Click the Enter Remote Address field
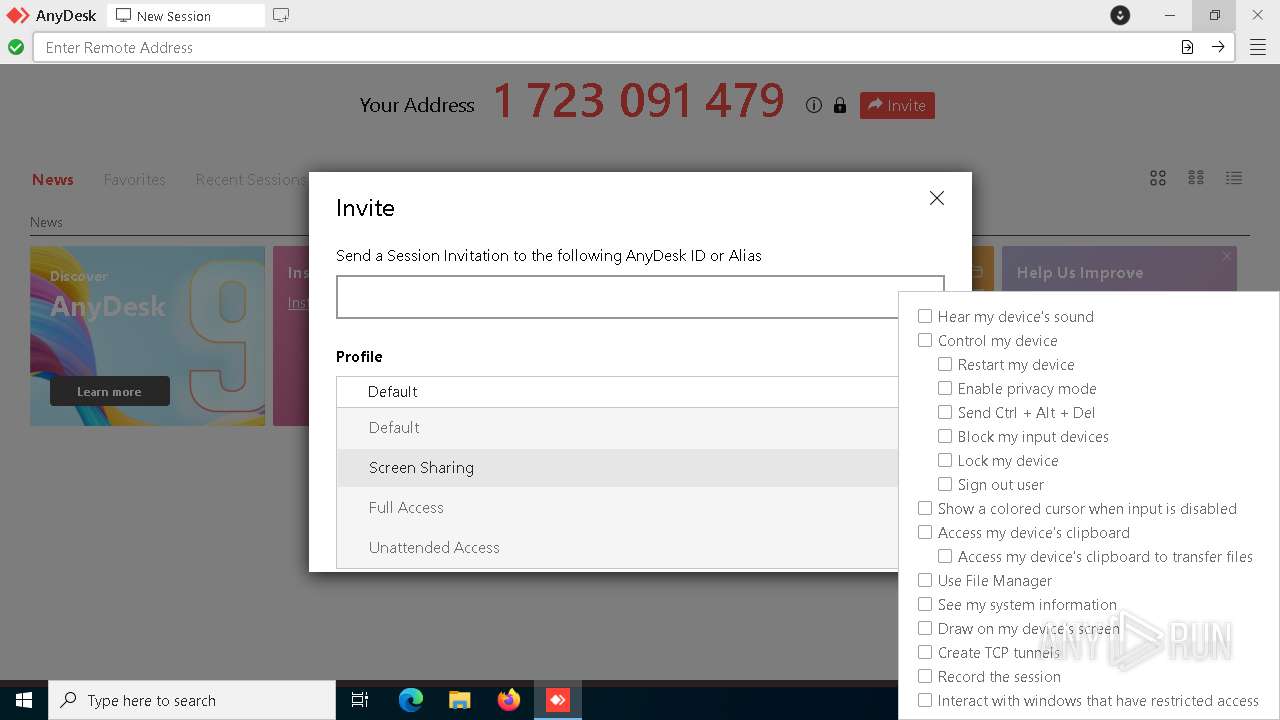The image size is (1280, 720). pyautogui.click(x=605, y=47)
